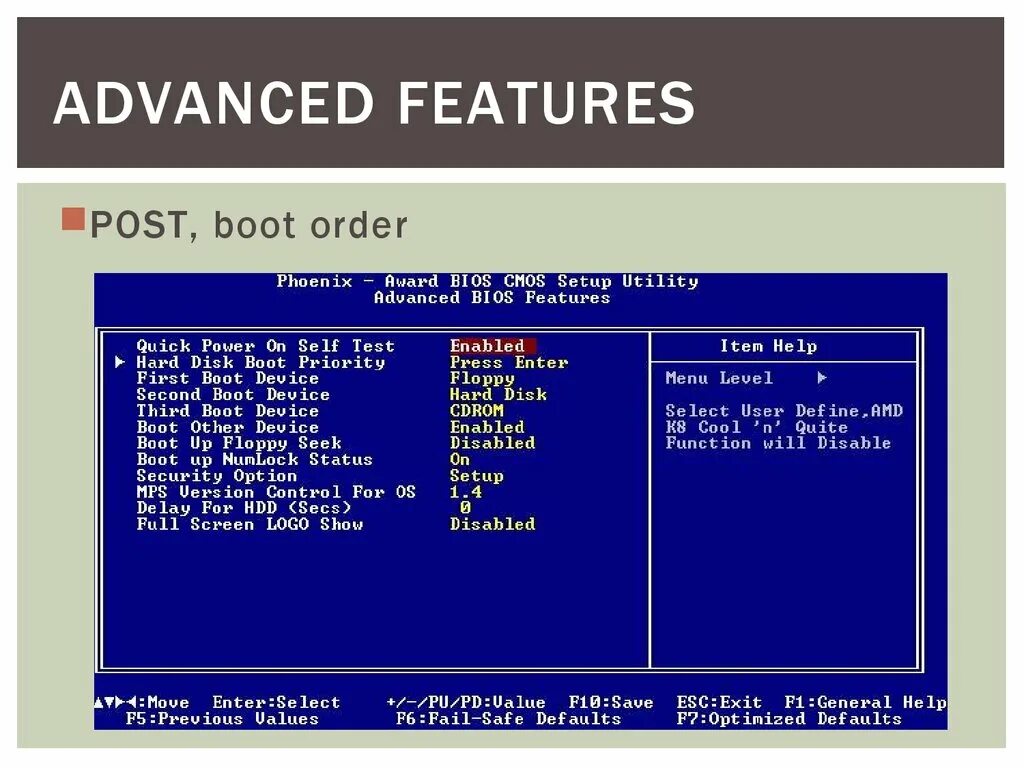Image resolution: width=1024 pixels, height=768 pixels.
Task: Click F7:Optimized Defaults key hint
Action: 789,719
